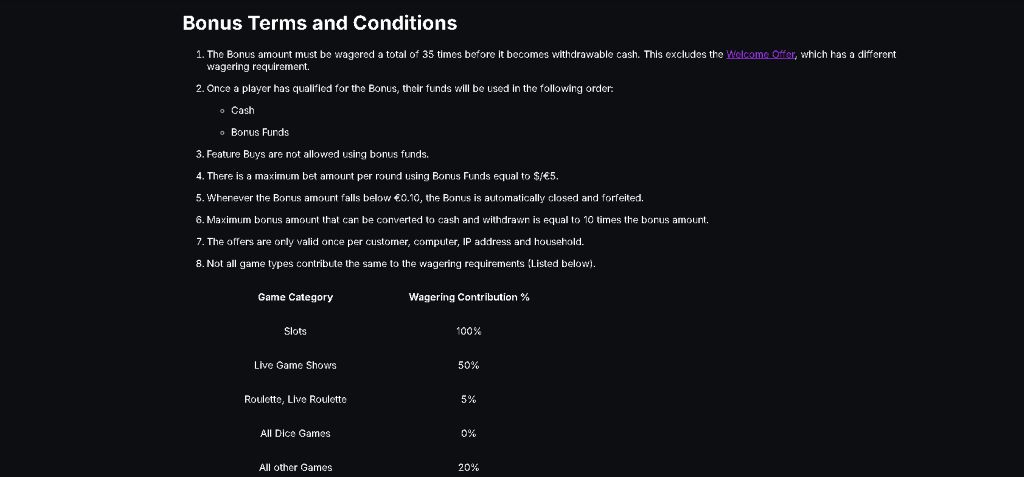Screen dimensions: 1024x477
Task: Click the Feature Buys not allowed term
Action: click(317, 154)
